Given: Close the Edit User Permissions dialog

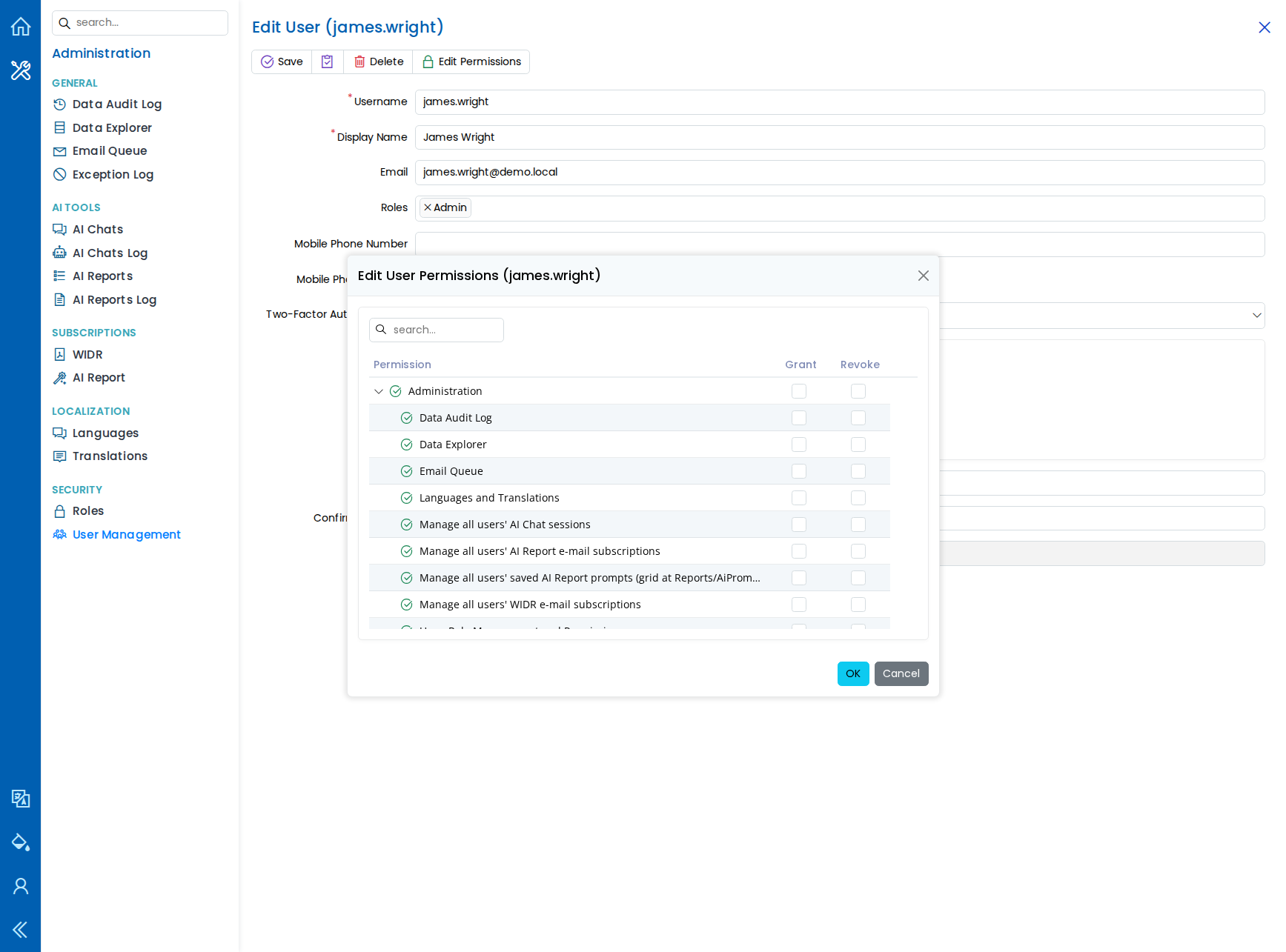Looking at the screenshot, I should (924, 276).
